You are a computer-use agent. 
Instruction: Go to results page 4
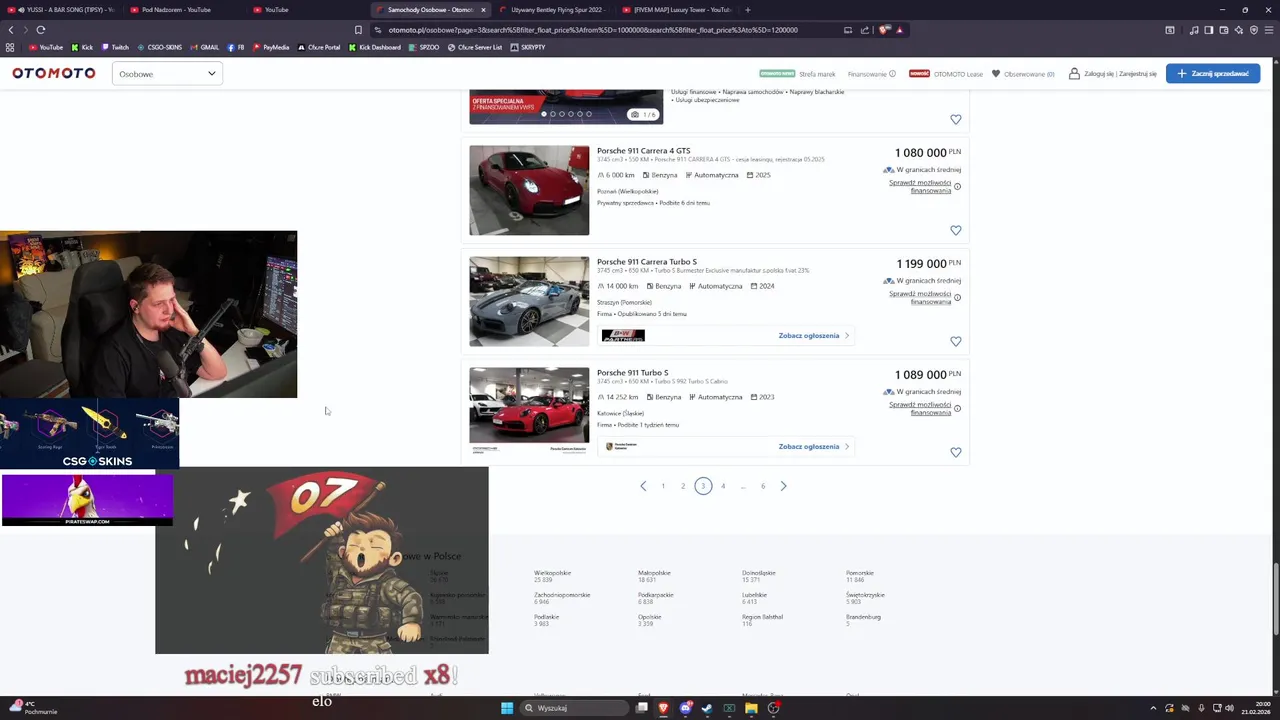point(723,486)
